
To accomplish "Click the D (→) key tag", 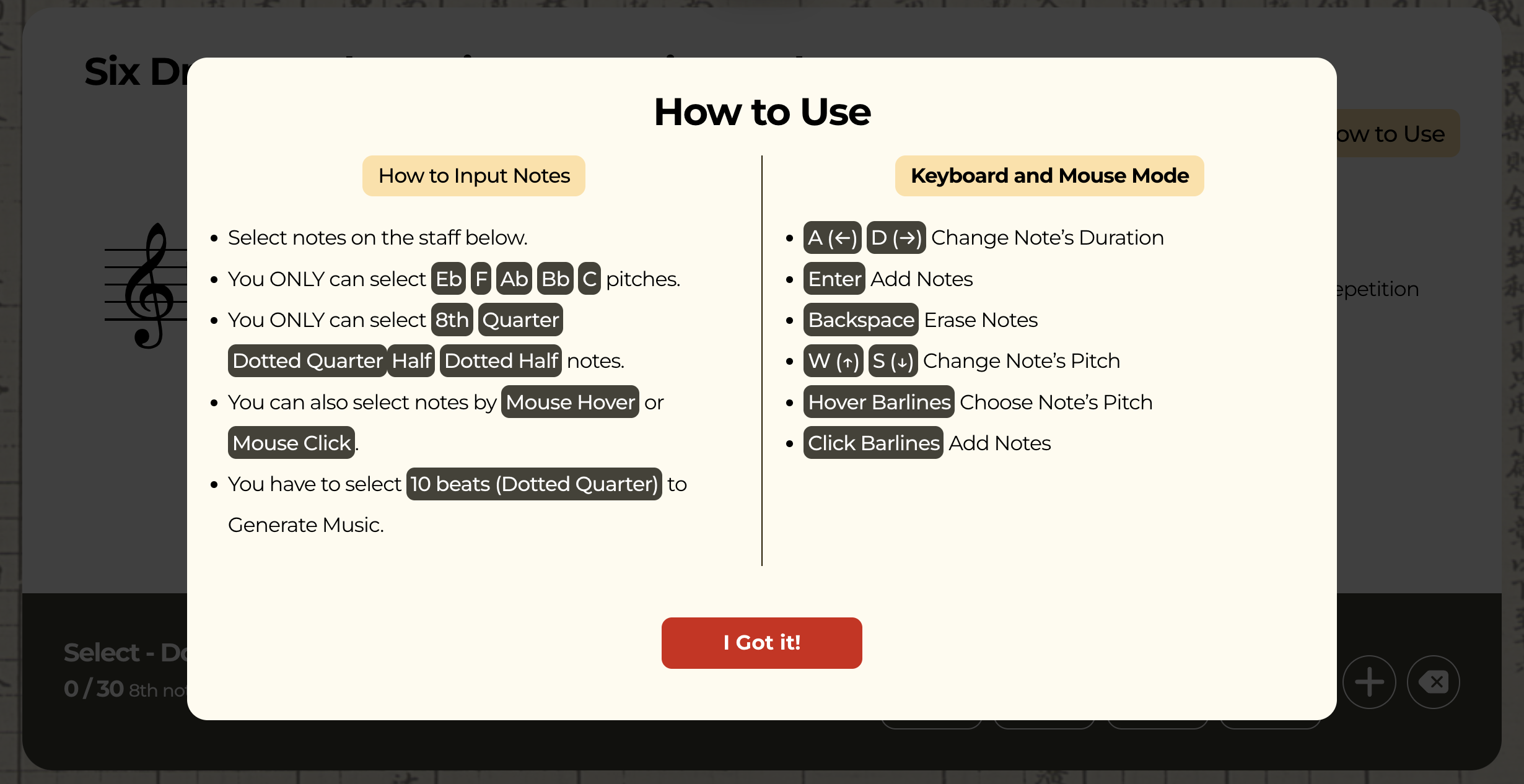I will (896, 237).
